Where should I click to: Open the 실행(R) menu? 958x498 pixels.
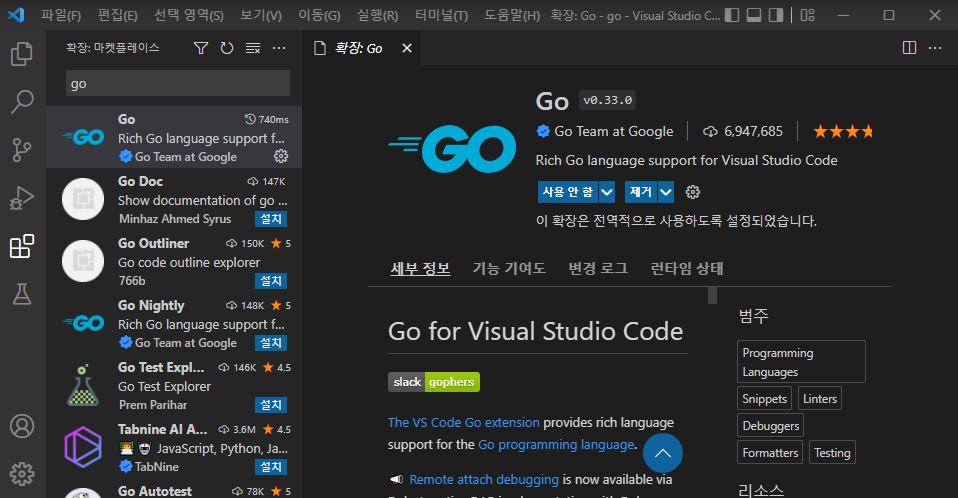pos(378,15)
